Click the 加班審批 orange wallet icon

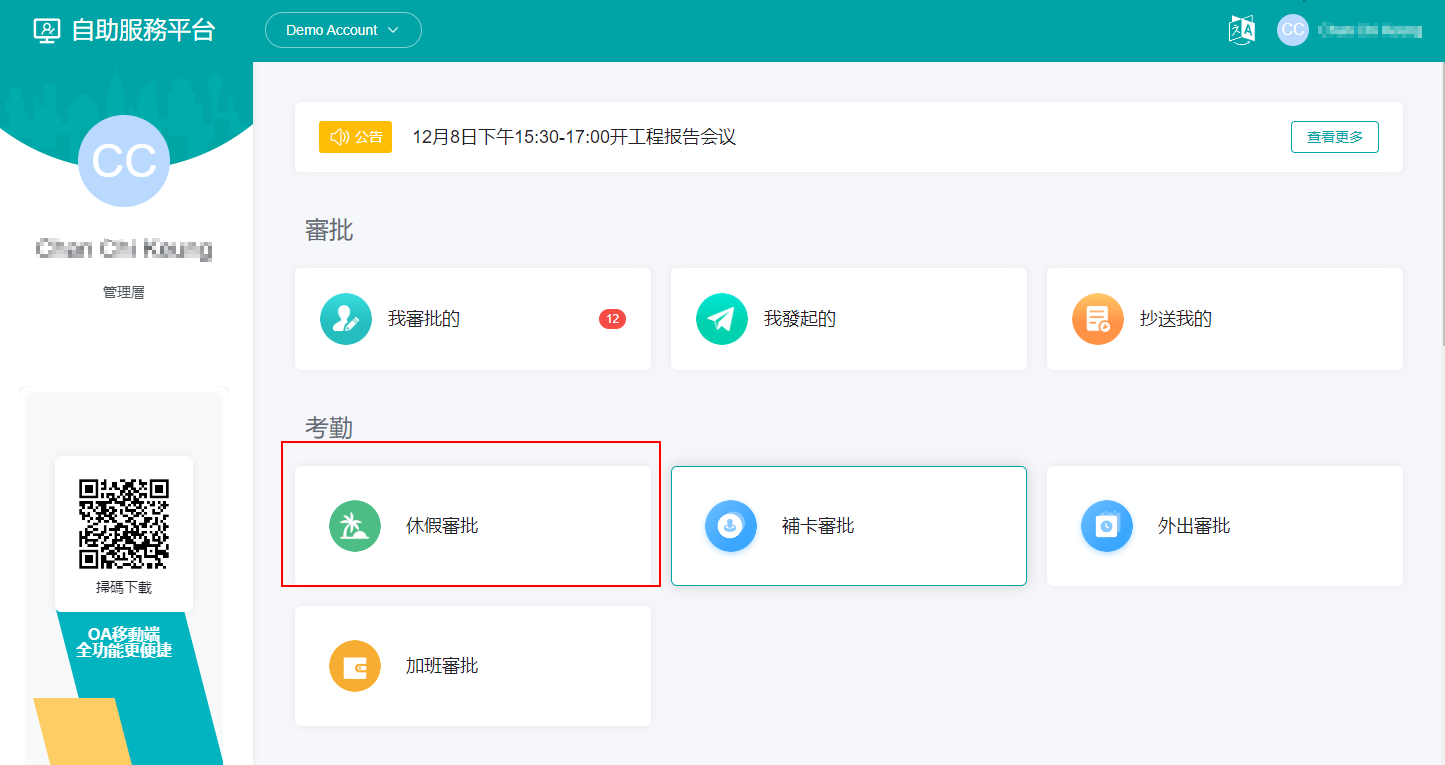[x=355, y=666]
